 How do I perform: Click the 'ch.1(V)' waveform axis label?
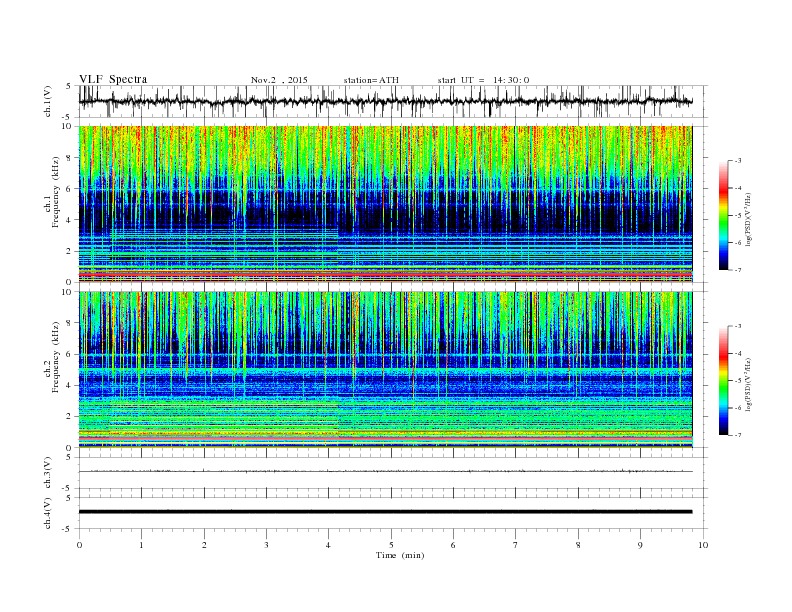tap(48, 101)
